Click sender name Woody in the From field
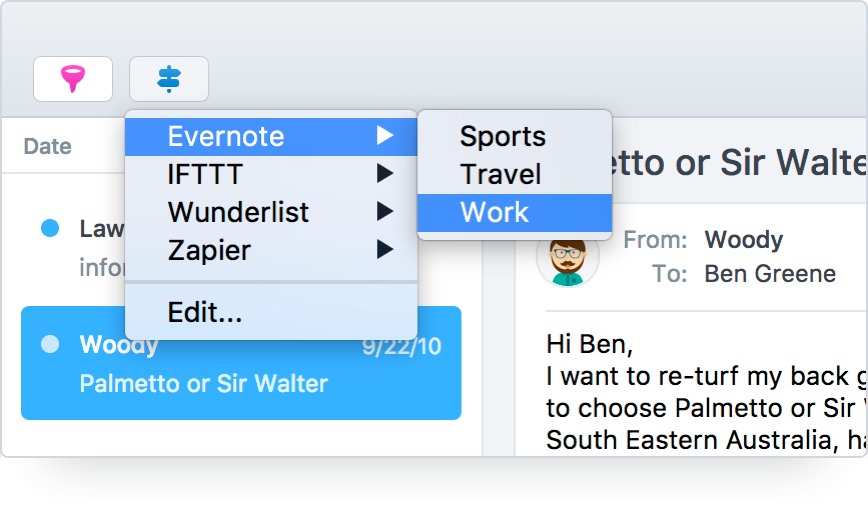Screen dimensions: 868x510 click(743, 240)
